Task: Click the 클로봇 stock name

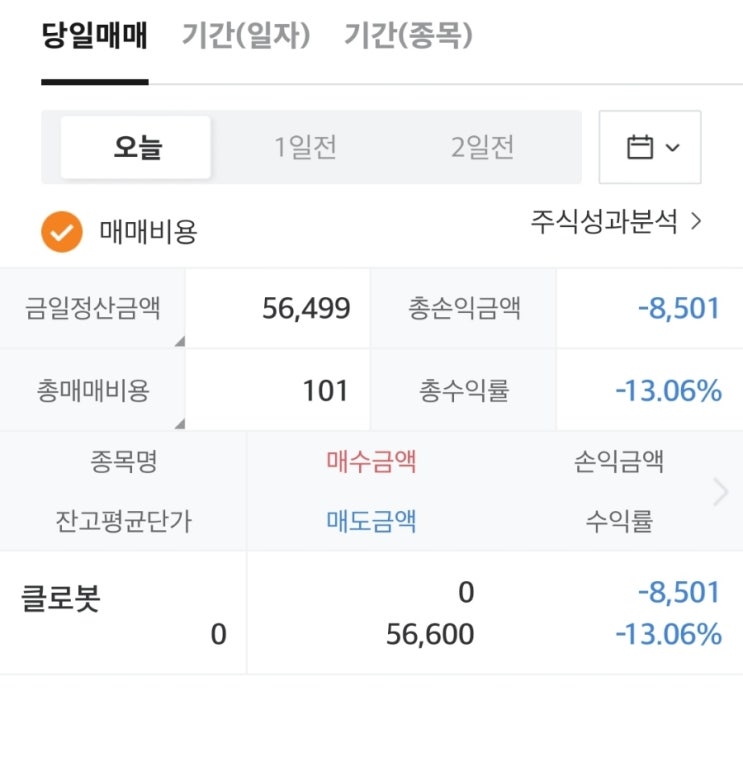Action: coord(62,599)
